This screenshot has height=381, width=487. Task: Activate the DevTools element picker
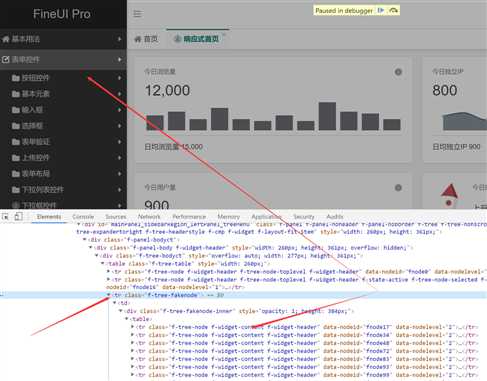point(5,217)
